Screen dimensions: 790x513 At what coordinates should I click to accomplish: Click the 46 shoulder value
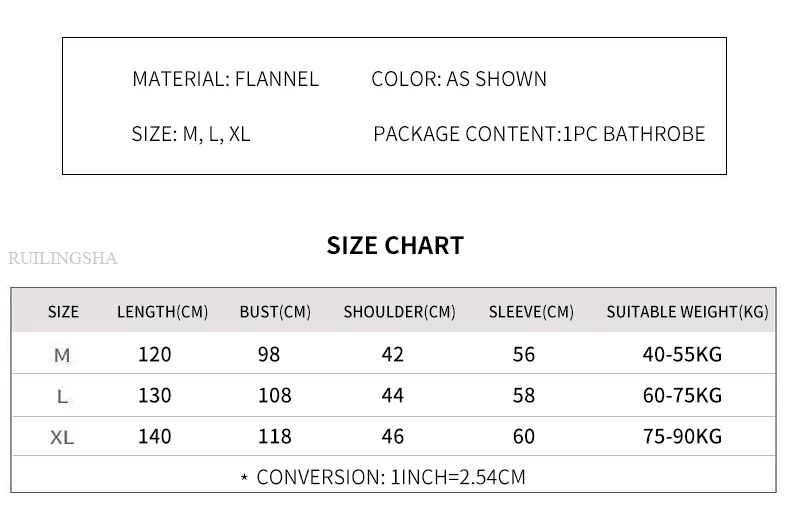coord(392,436)
